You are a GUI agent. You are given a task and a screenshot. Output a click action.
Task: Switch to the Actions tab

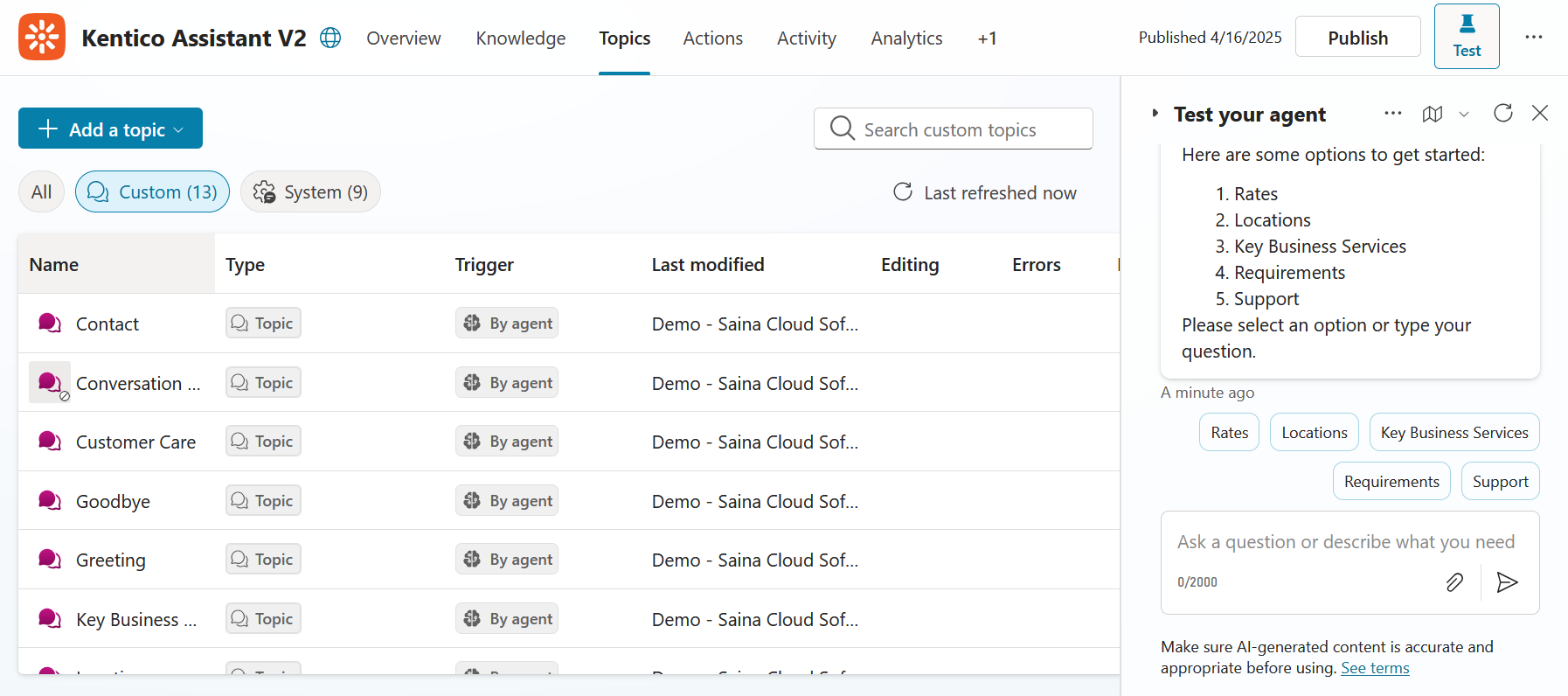click(x=713, y=38)
